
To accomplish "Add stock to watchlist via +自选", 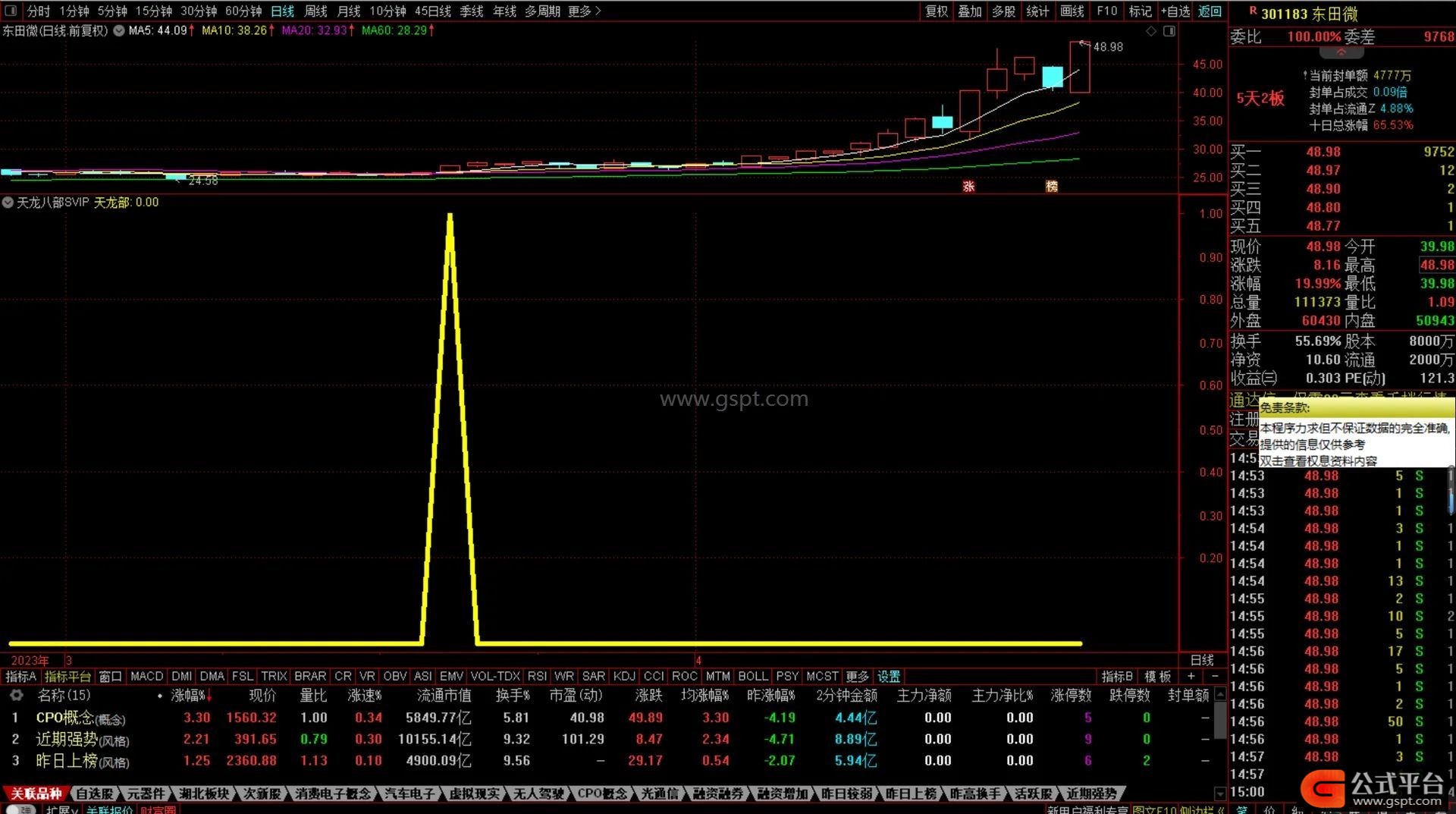I will [1175, 11].
